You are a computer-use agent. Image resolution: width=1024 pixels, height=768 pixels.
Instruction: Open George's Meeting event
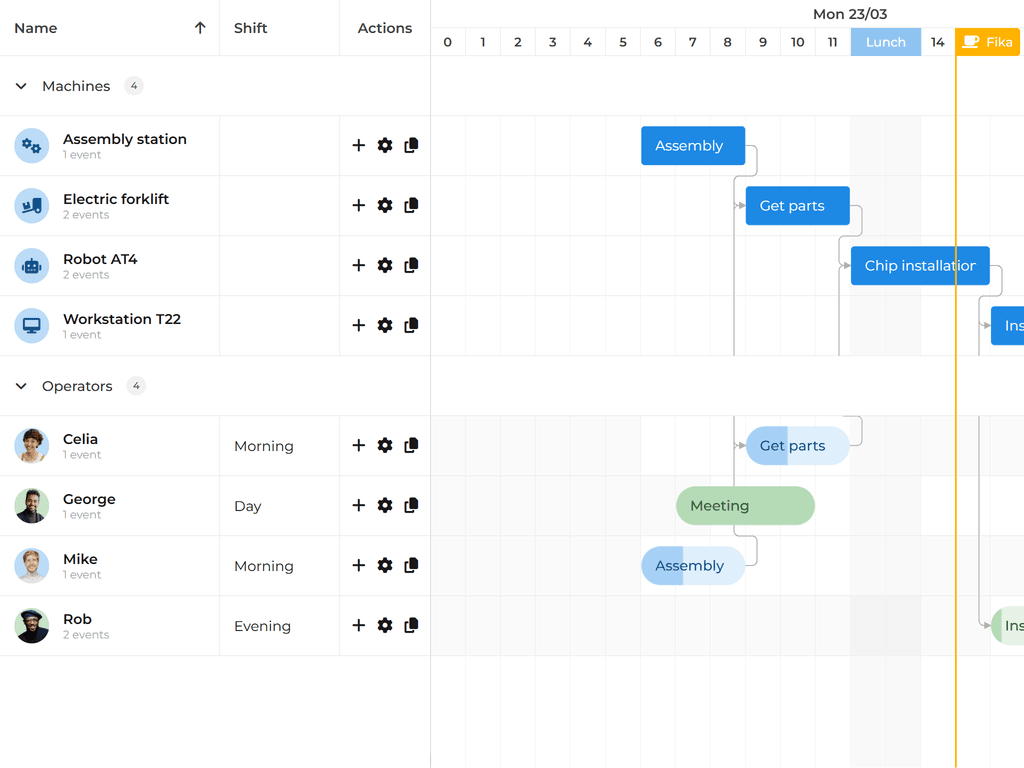point(744,505)
